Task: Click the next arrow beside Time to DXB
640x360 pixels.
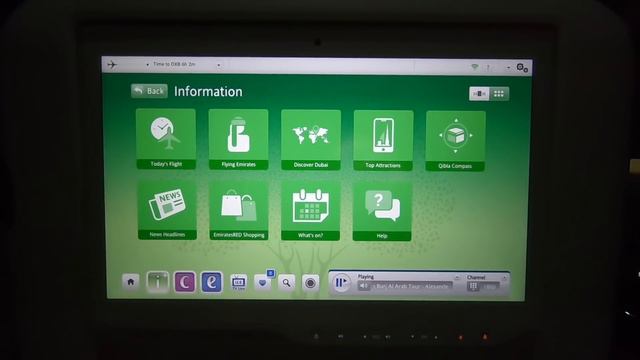Action: (219, 65)
